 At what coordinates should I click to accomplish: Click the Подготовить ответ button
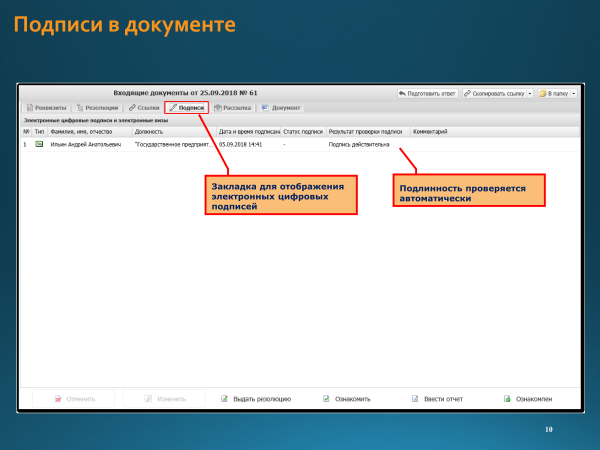pyautogui.click(x=427, y=93)
